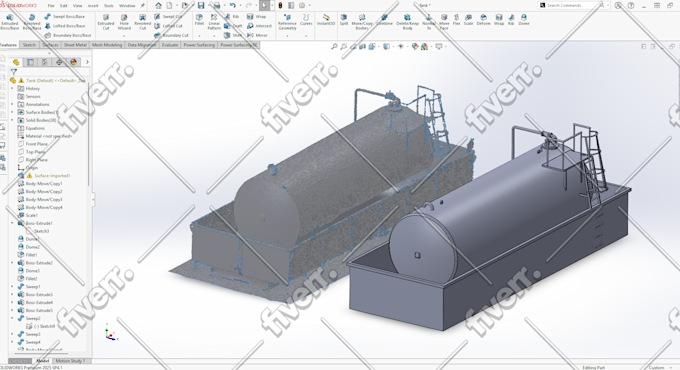The image size is (680, 370).
Task: Click the Undo arrow
Action: (x=233, y=6)
